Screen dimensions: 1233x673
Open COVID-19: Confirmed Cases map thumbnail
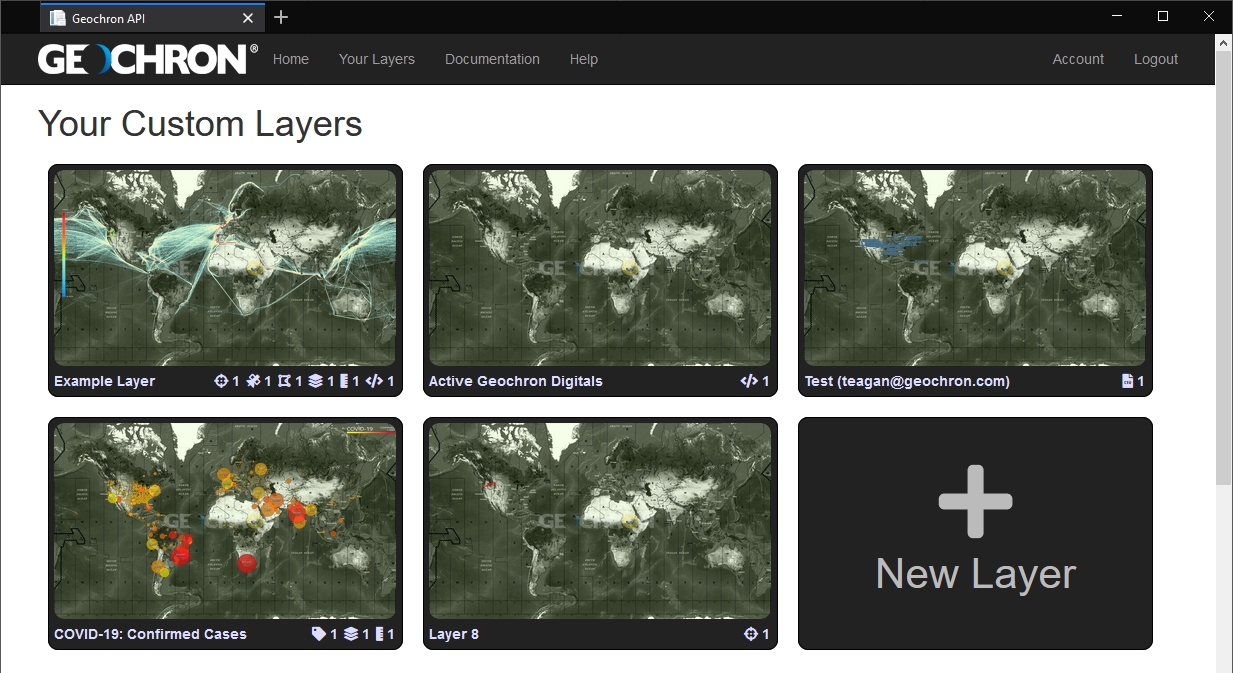pos(225,520)
